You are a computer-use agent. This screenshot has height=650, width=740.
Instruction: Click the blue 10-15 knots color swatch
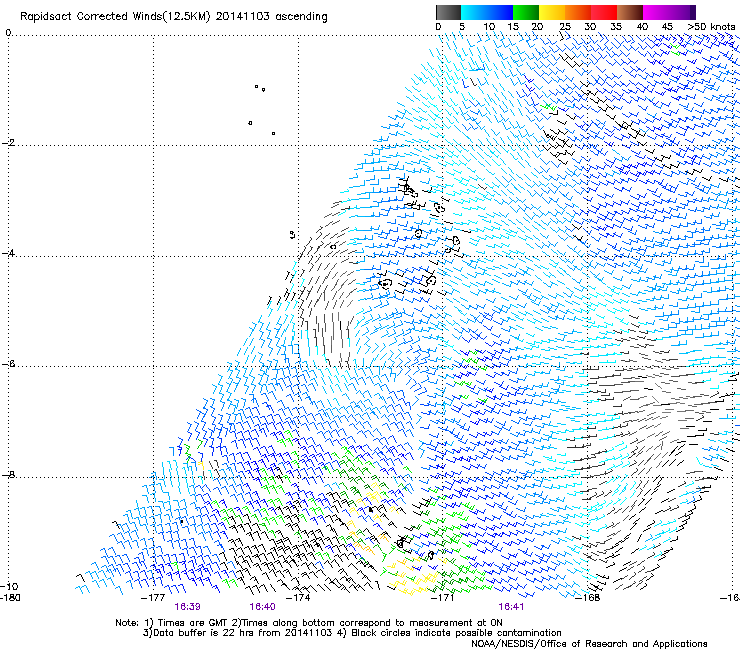(x=500, y=12)
